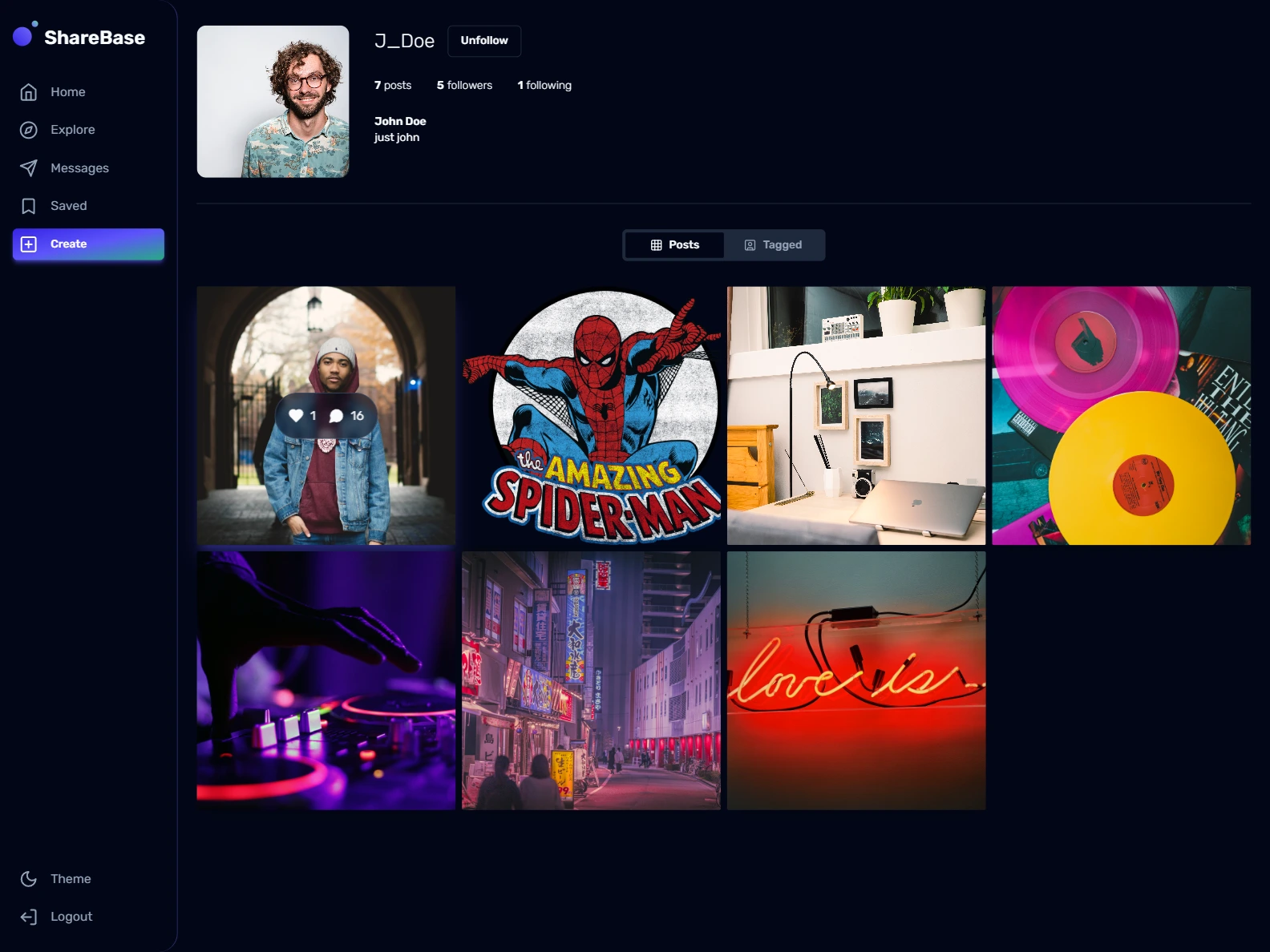The height and width of the screenshot is (952, 1270).
Task: Open the neon Japanese street post
Action: point(592,680)
